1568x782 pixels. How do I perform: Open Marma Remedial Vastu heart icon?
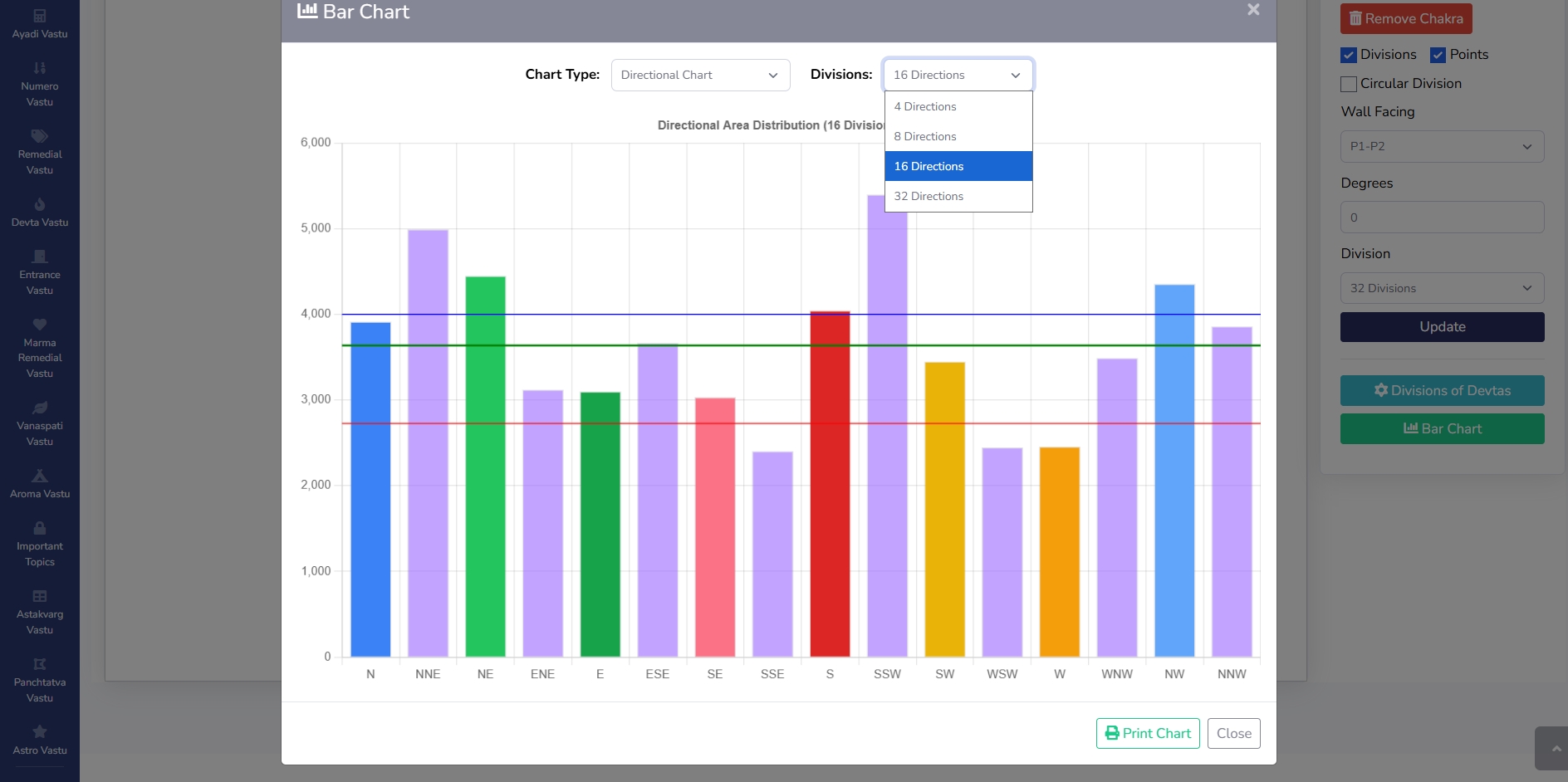tap(40, 325)
